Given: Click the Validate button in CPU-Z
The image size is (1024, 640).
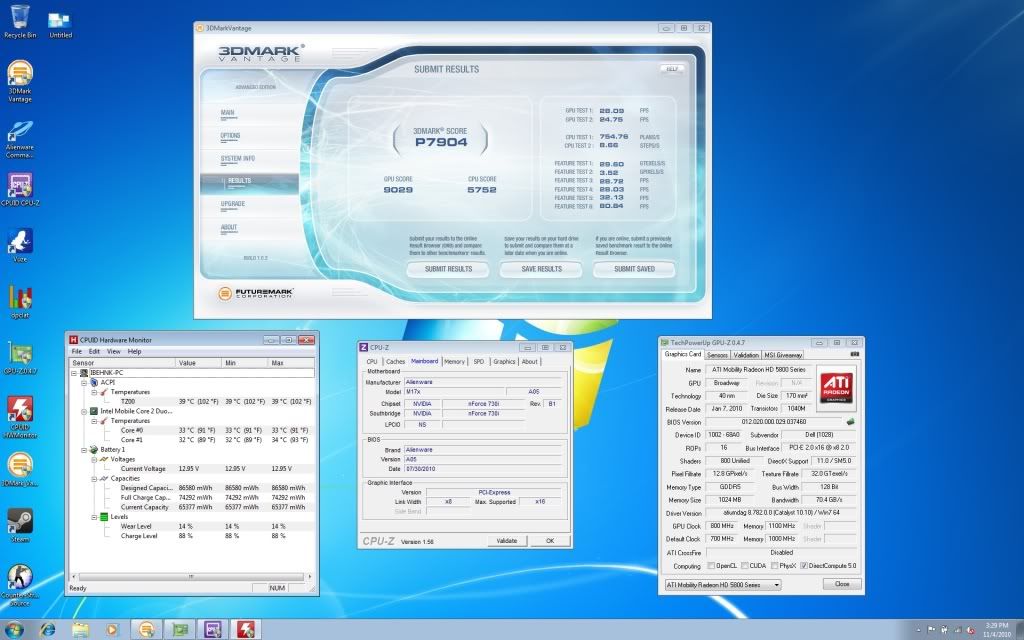Looking at the screenshot, I should [x=507, y=541].
